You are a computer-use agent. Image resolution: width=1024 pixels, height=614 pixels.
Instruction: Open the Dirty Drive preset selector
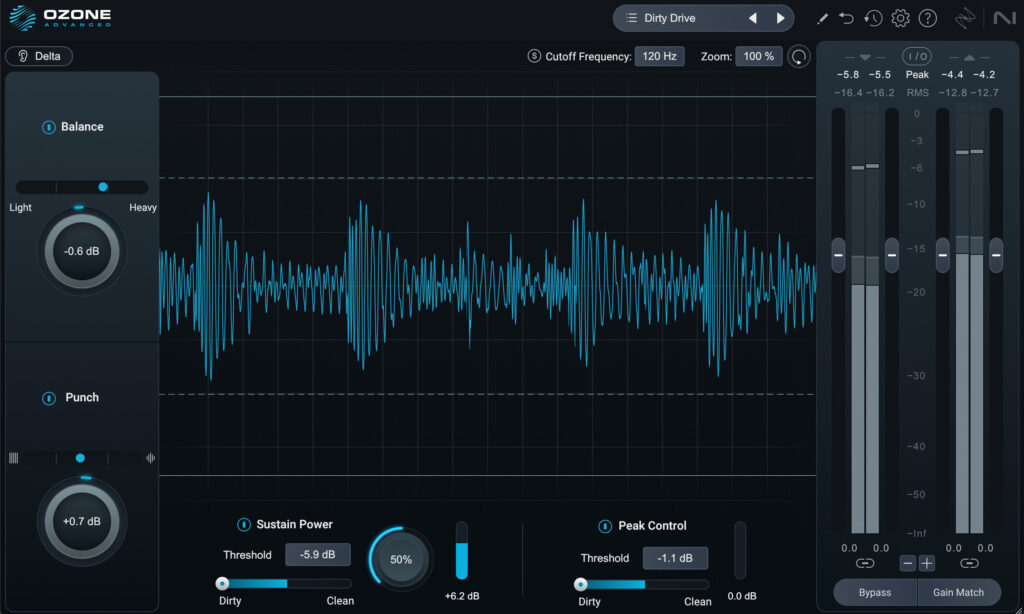coord(669,18)
